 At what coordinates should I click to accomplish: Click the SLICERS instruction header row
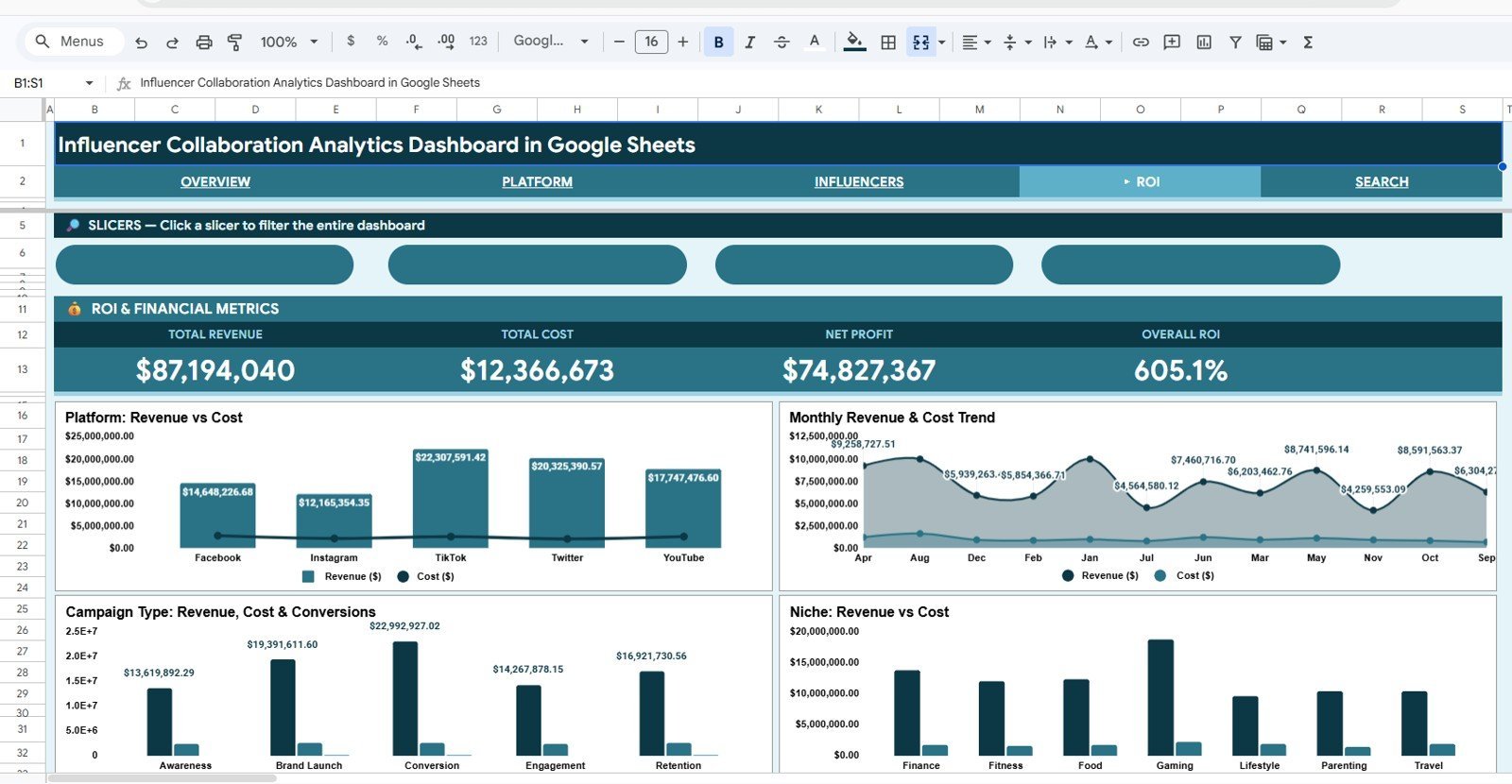click(778, 225)
